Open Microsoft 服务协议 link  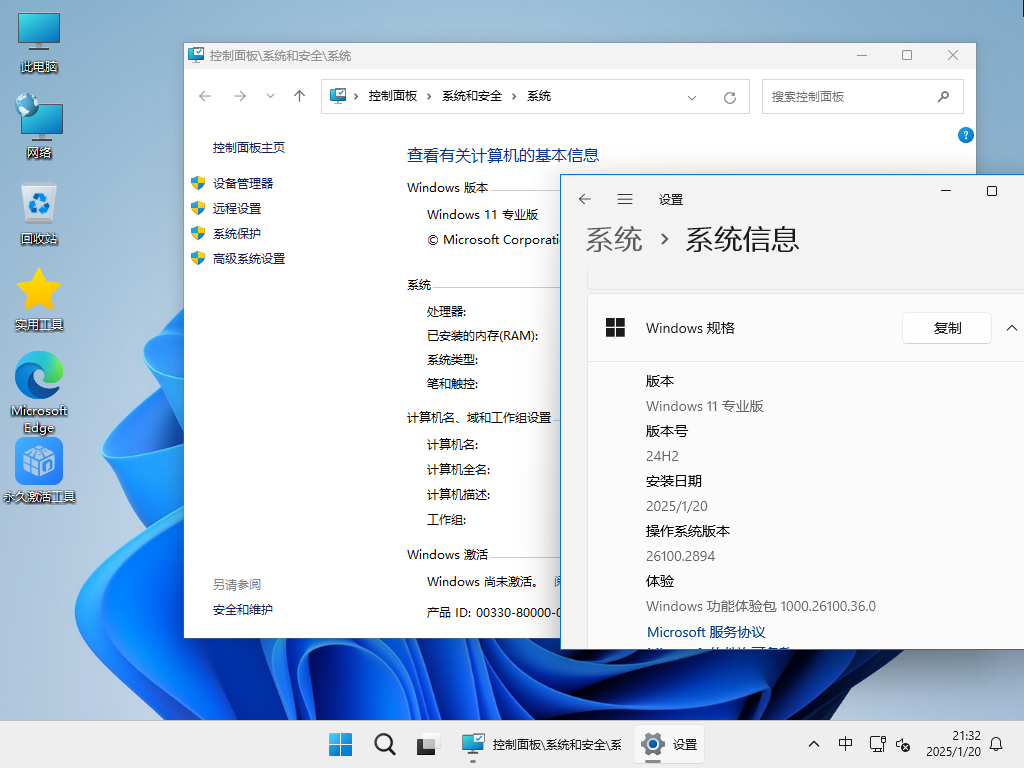706,632
